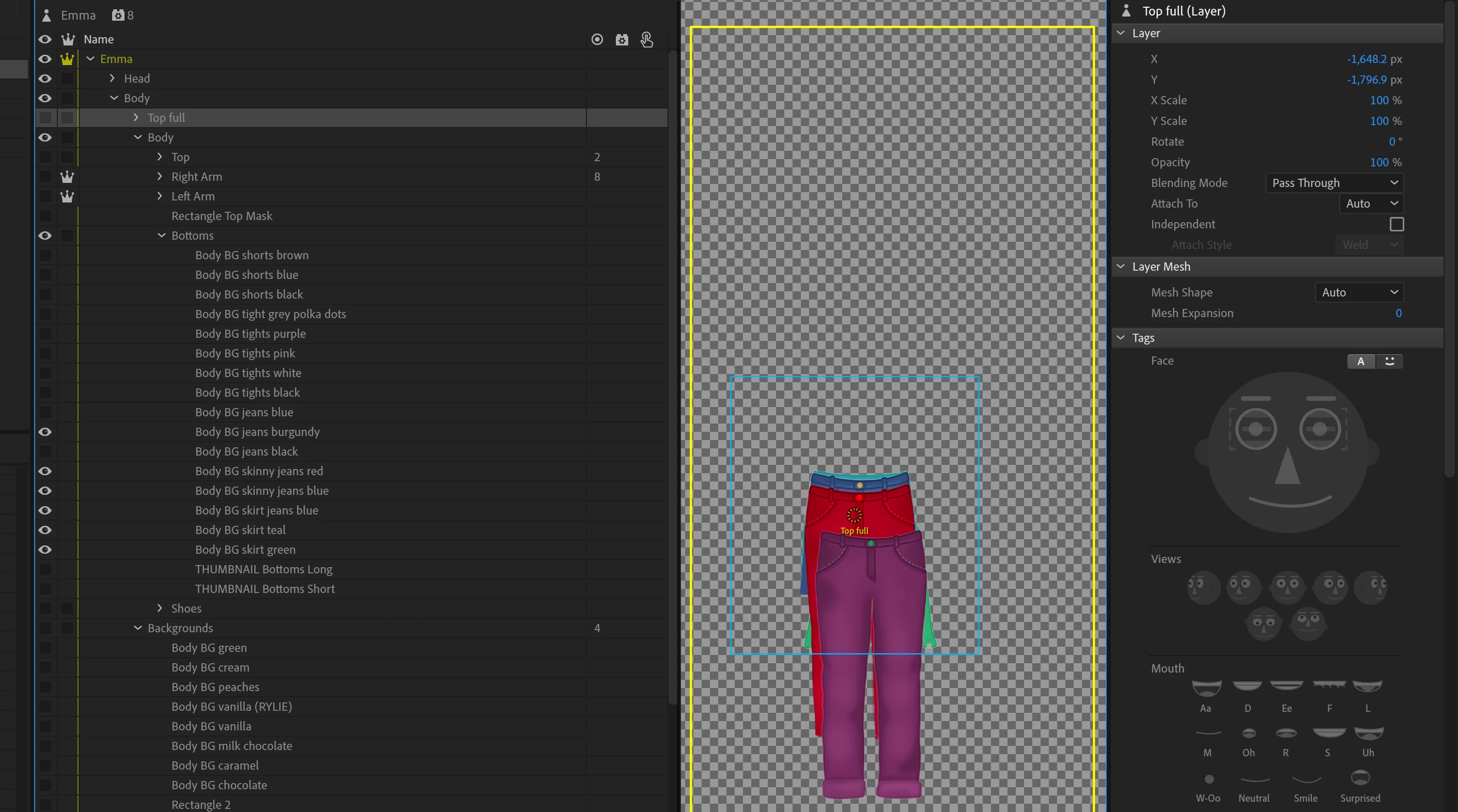Screen dimensions: 1458x812
Task: Toggle visibility of Body BG skirt teal
Action: (x=45, y=530)
